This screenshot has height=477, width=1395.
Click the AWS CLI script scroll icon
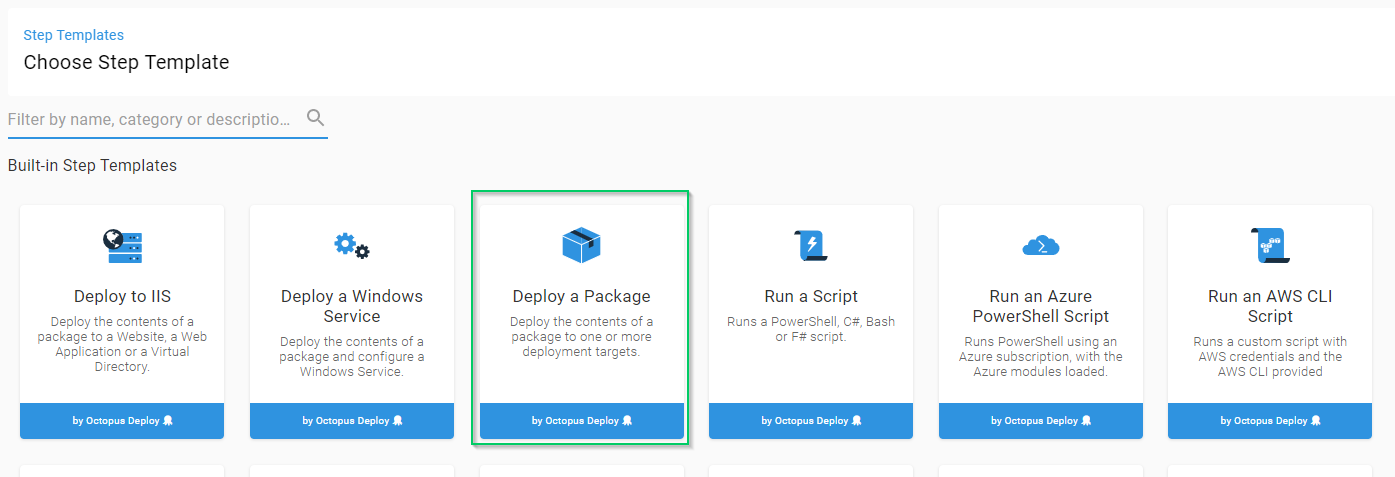pyautogui.click(x=1270, y=245)
